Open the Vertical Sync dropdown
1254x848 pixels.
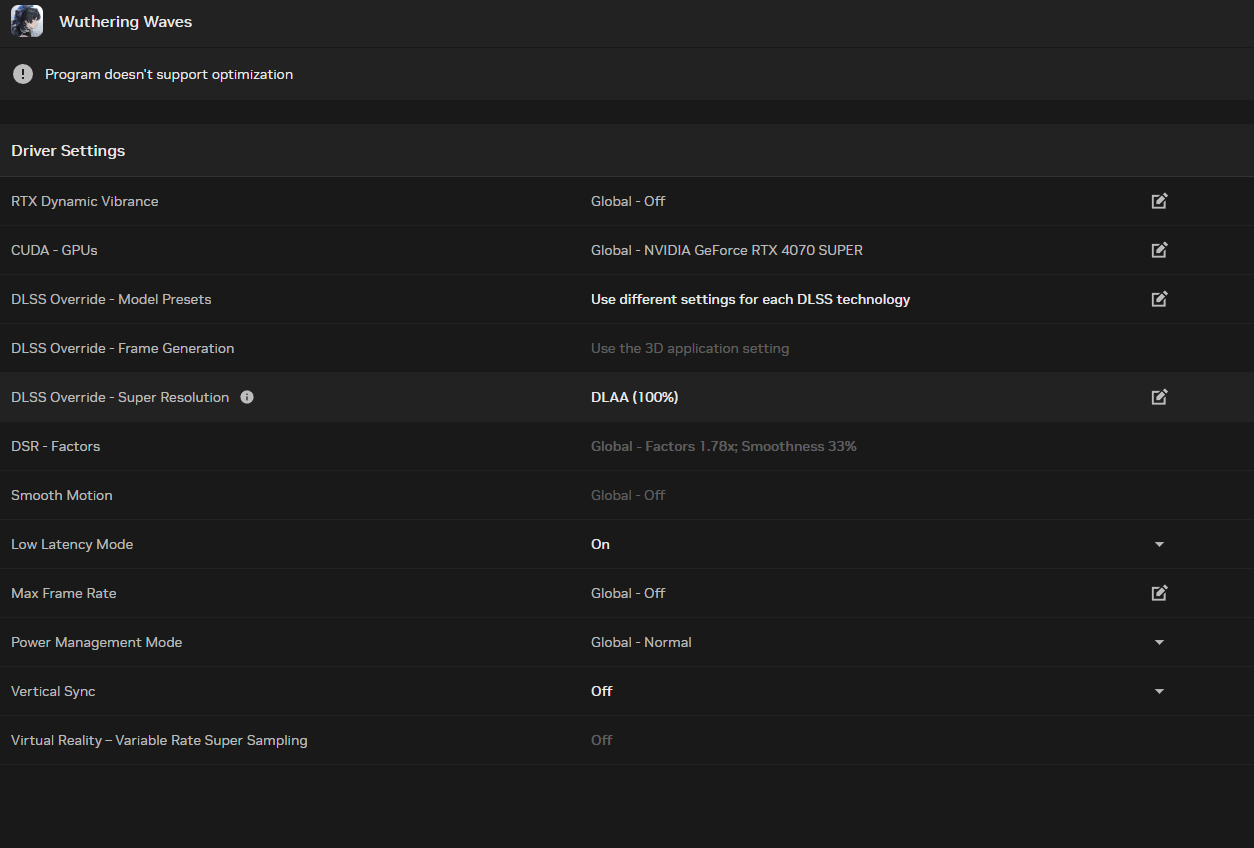pos(1159,691)
